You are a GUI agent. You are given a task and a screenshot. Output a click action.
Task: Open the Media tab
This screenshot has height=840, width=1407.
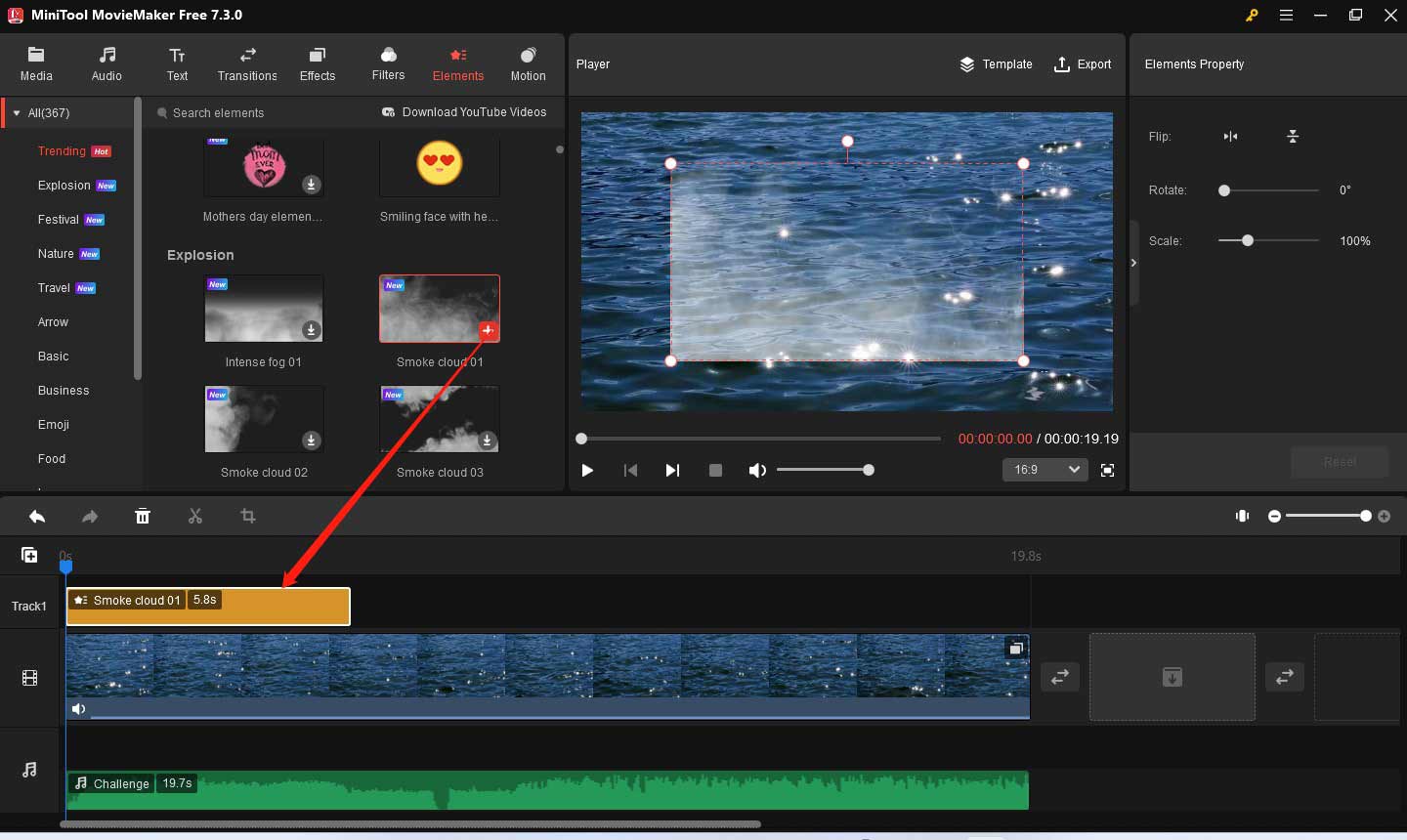point(36,64)
